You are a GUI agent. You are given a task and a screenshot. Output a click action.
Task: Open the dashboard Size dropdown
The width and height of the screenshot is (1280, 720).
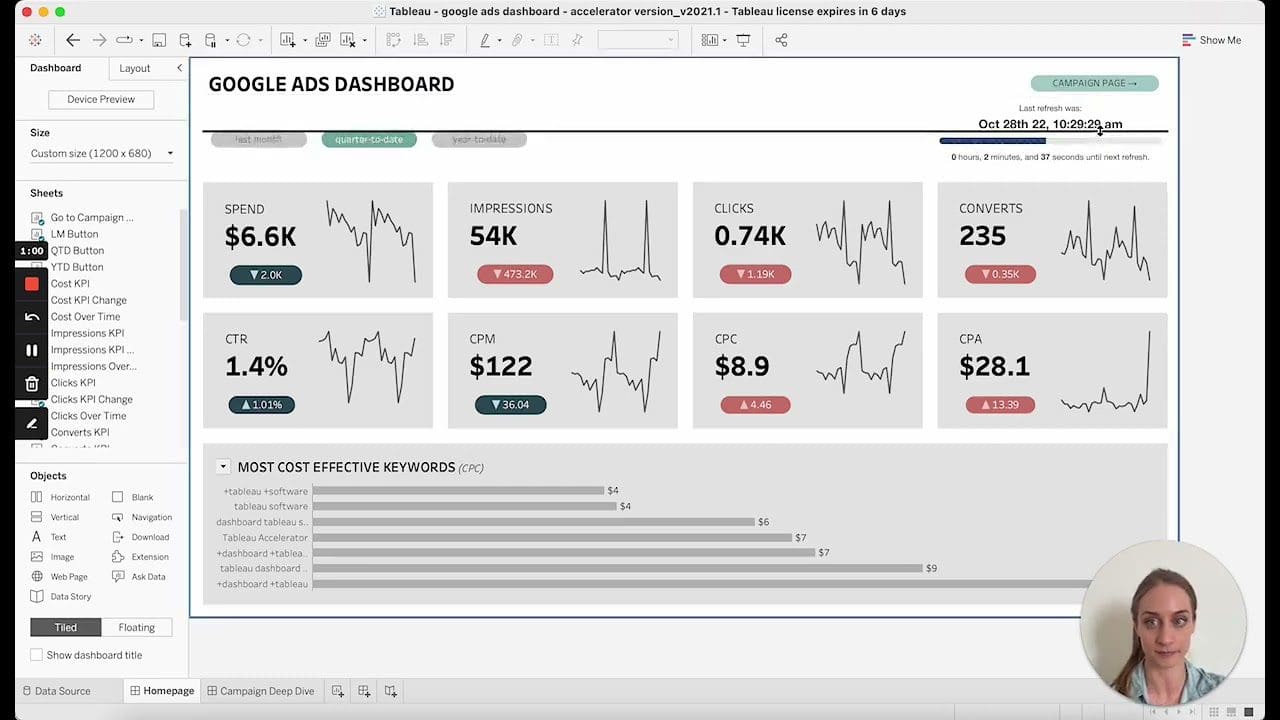[x=102, y=153]
